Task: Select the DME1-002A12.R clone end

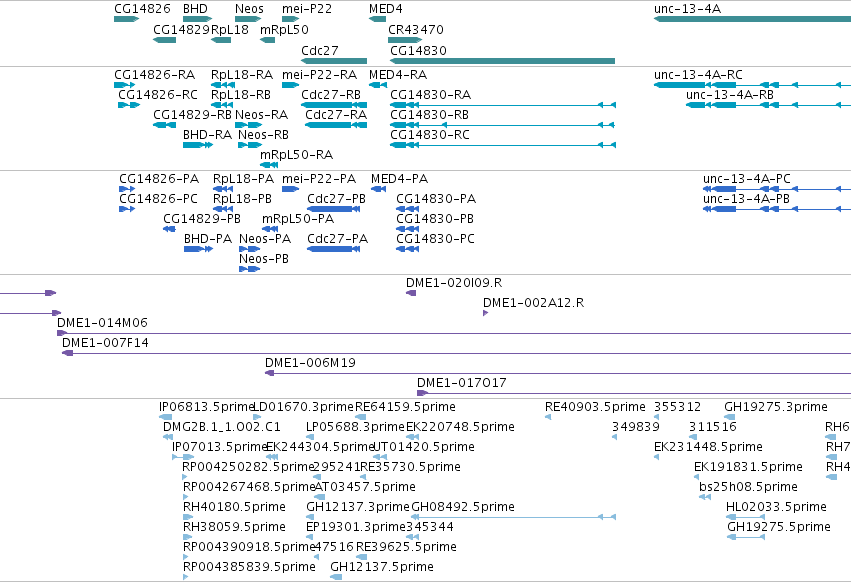Action: (x=485, y=313)
